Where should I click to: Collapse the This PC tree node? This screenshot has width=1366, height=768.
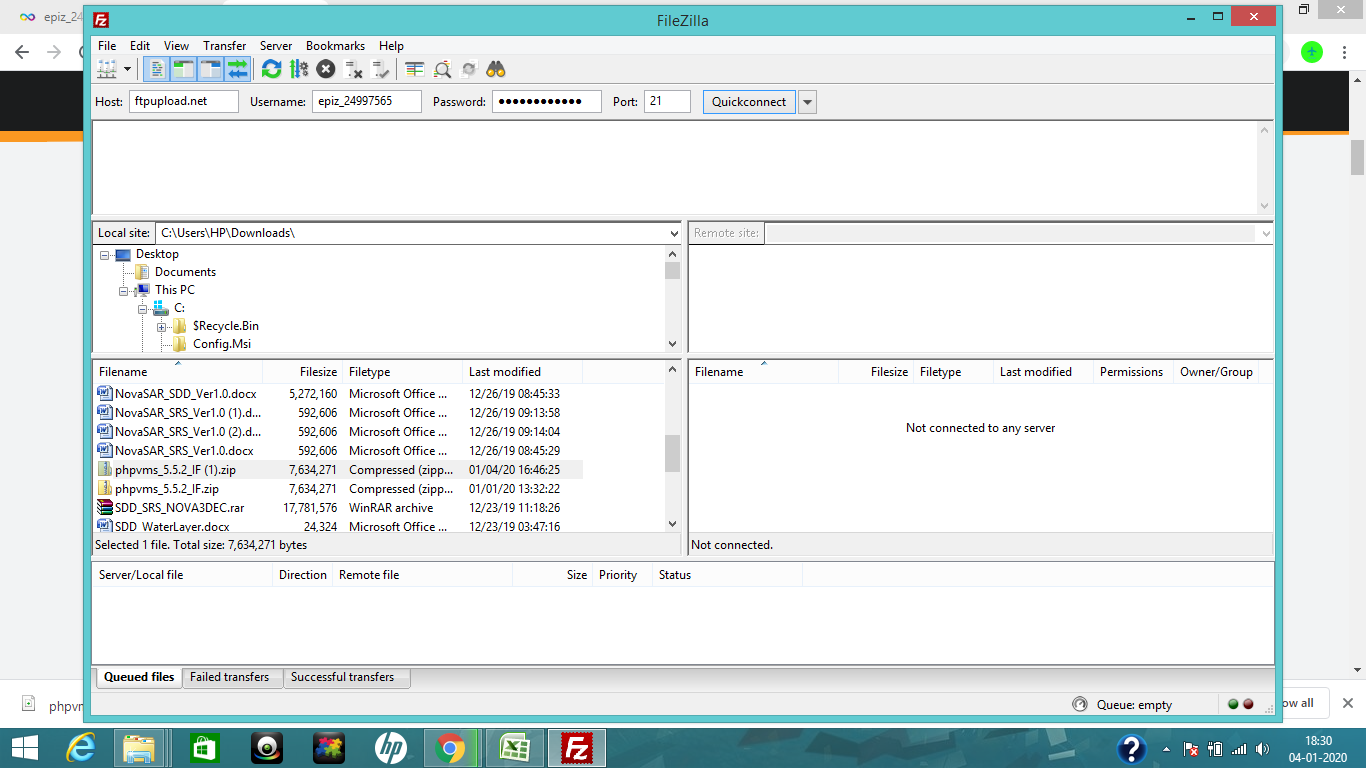(123, 291)
